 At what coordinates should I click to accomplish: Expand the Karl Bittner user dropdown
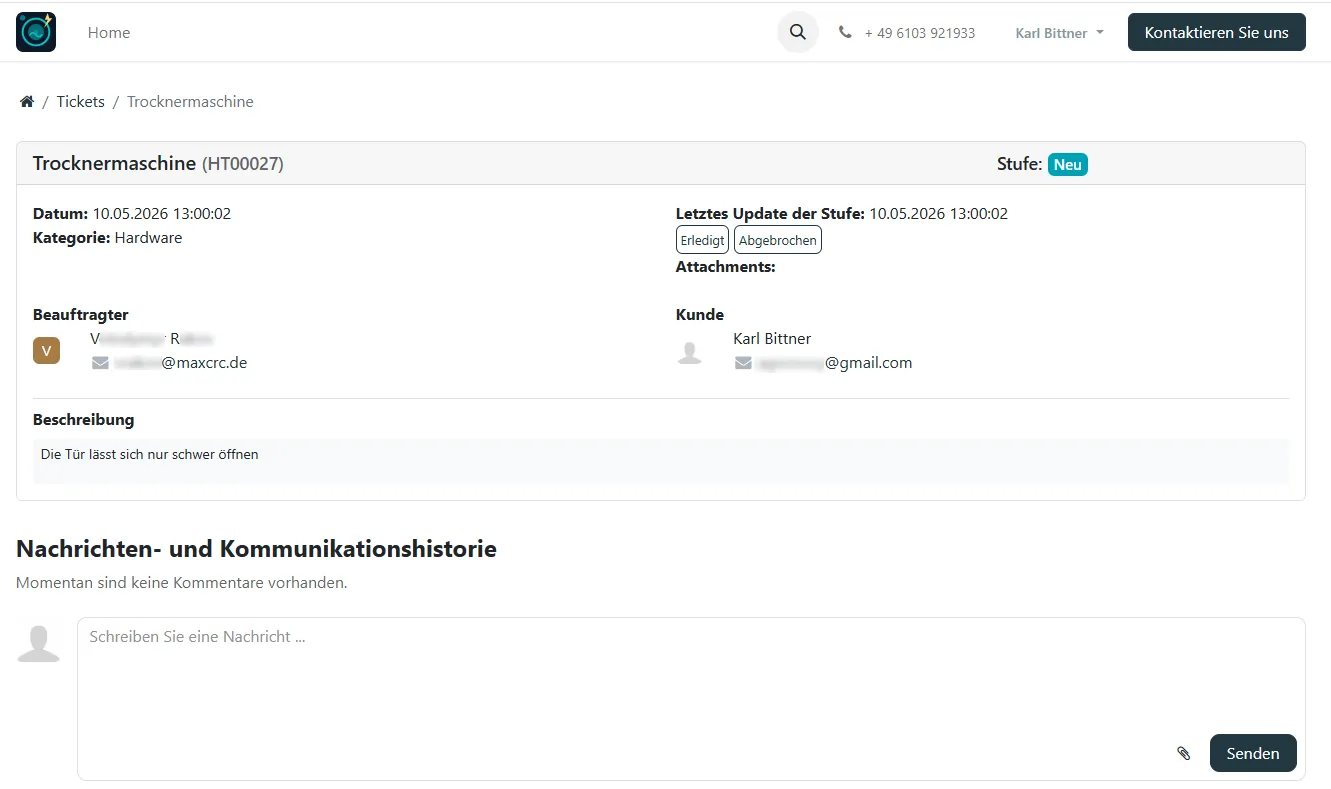[x=1059, y=33]
